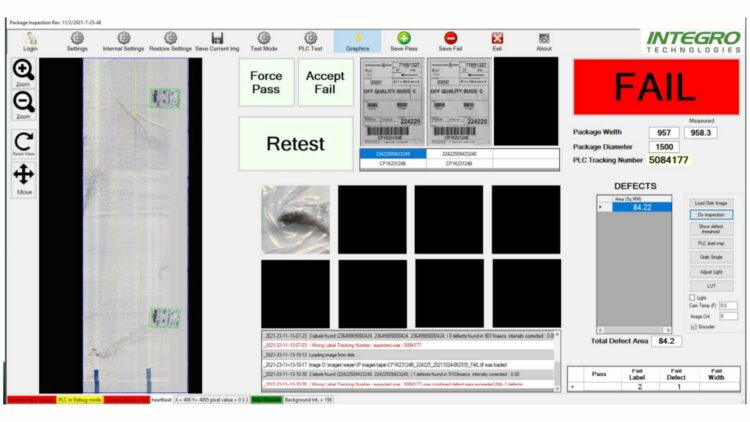
Task: Click Fail Label count cell 2
Action: click(639, 387)
